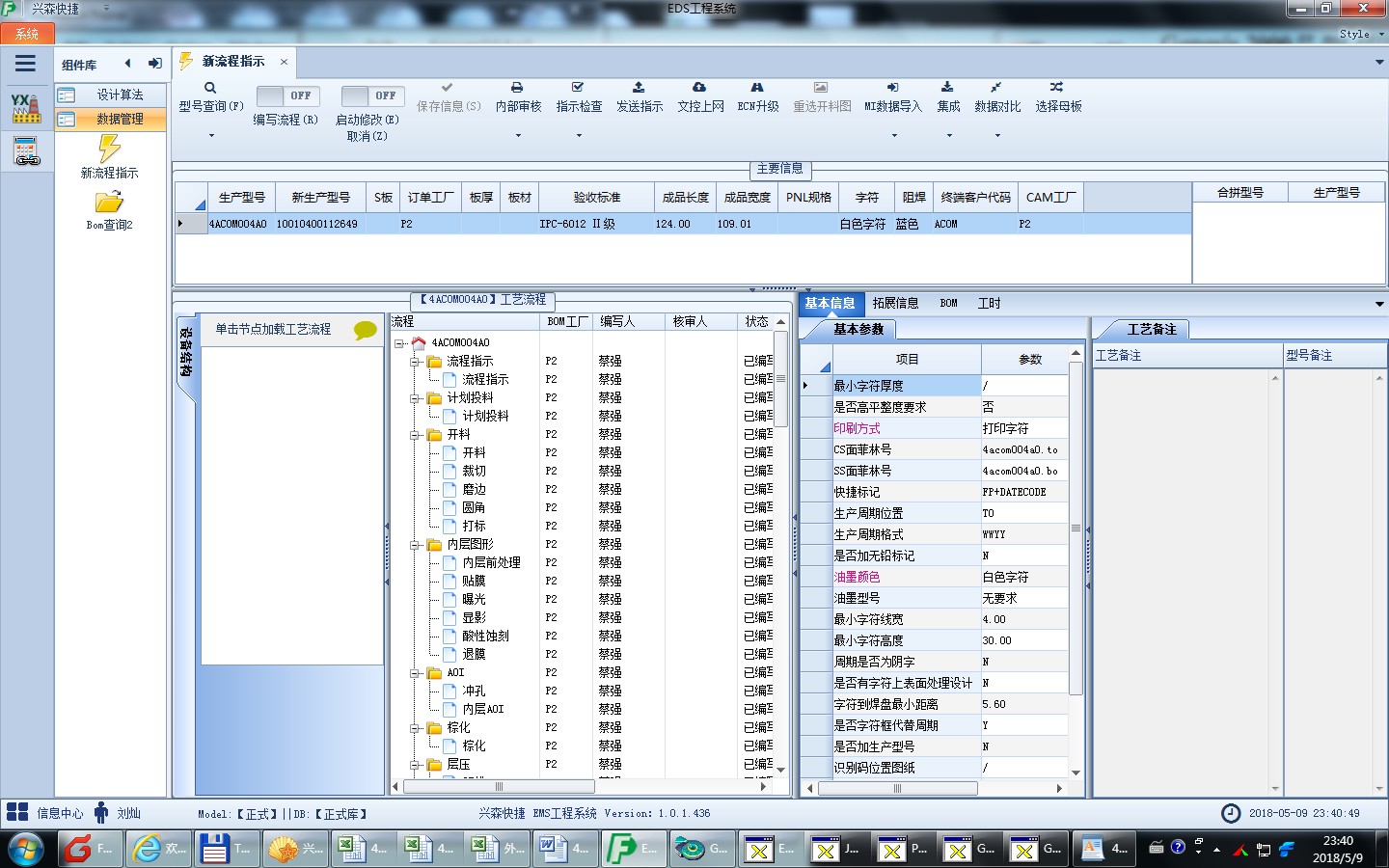
Task: Click the YX factory icon in sidebar
Action: pyautogui.click(x=26, y=108)
